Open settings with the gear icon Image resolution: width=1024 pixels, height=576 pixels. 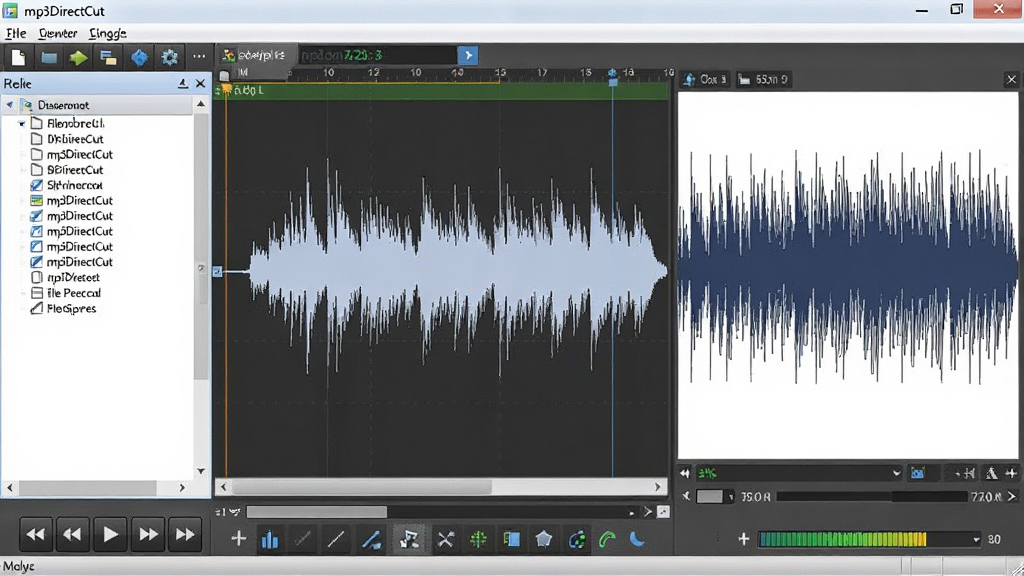click(169, 57)
